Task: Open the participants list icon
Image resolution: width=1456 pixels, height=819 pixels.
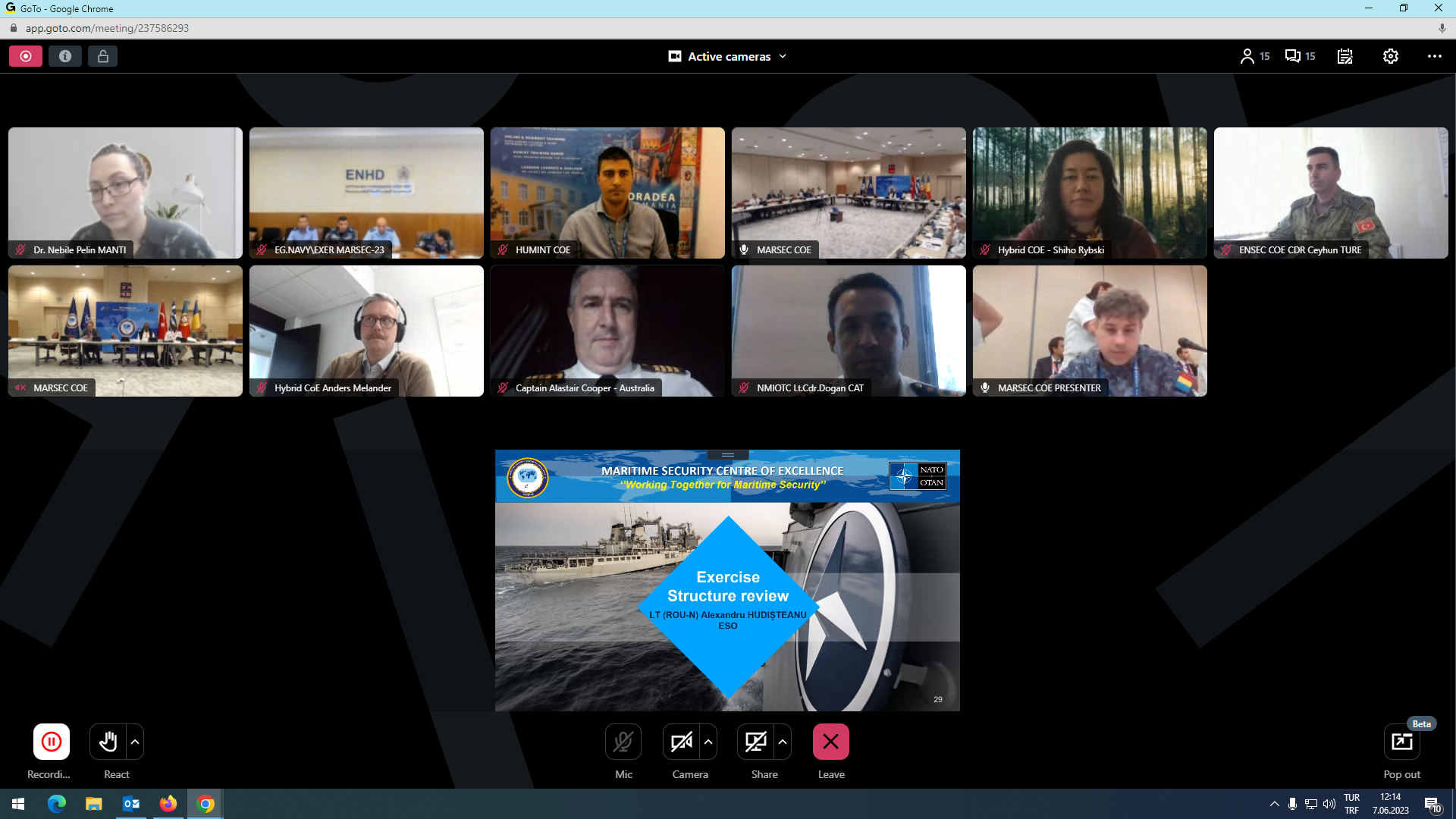Action: point(1254,56)
